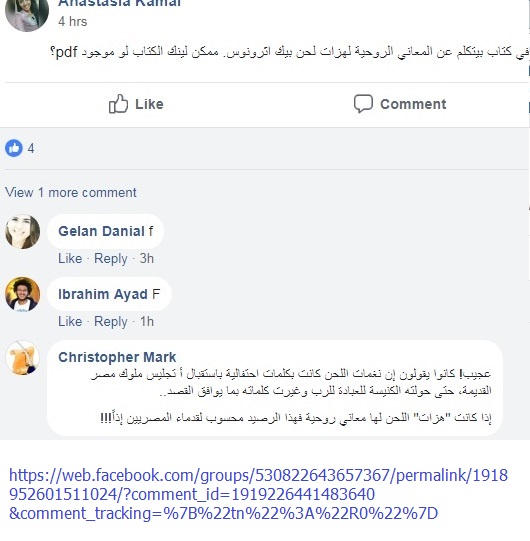The image size is (530, 541).
Task: Open Ibrahim Ayad's profile name link
Action: click(103, 294)
